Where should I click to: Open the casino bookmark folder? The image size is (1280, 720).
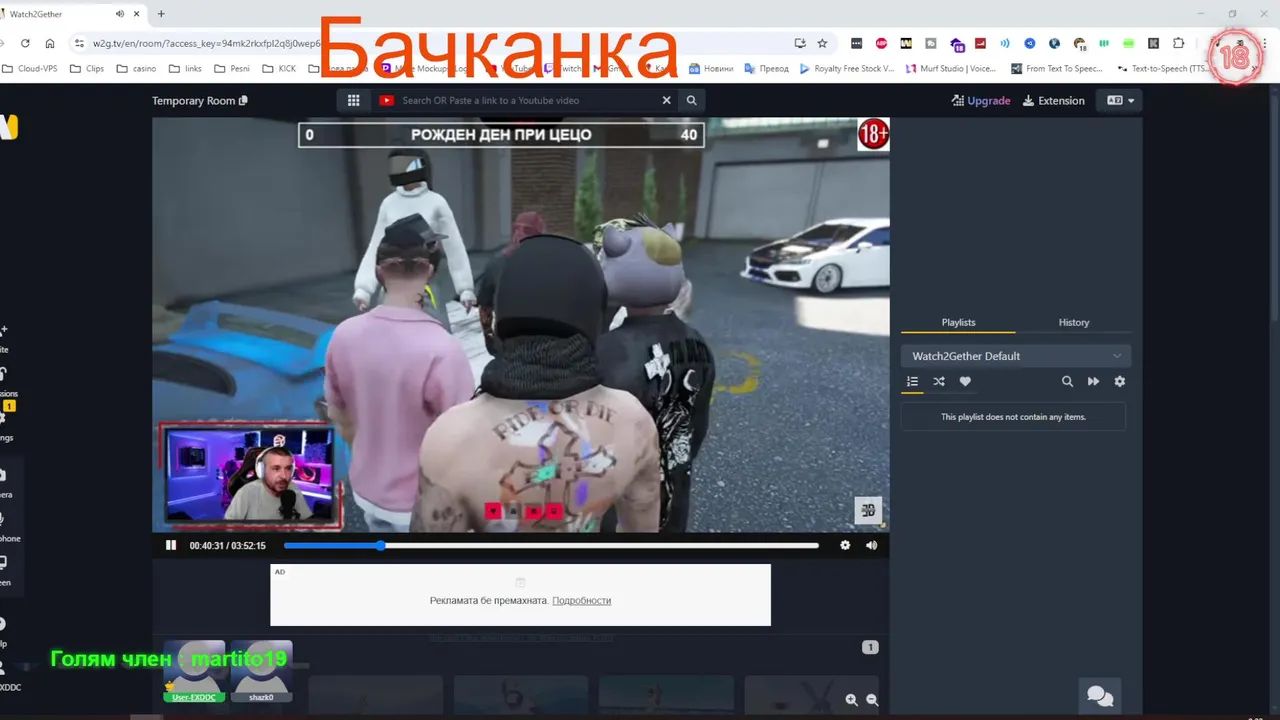[136, 69]
